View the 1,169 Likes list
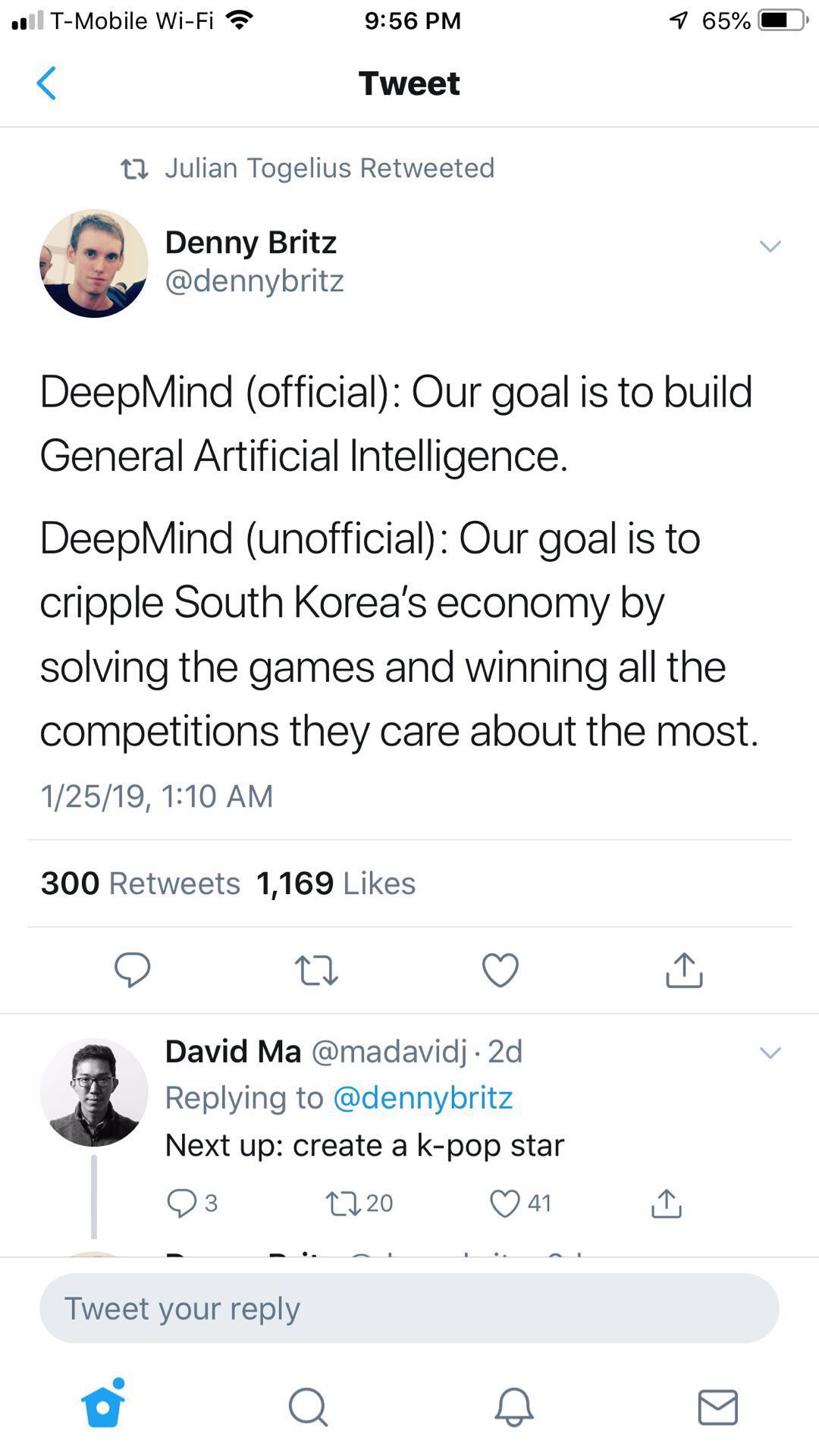 [x=336, y=883]
